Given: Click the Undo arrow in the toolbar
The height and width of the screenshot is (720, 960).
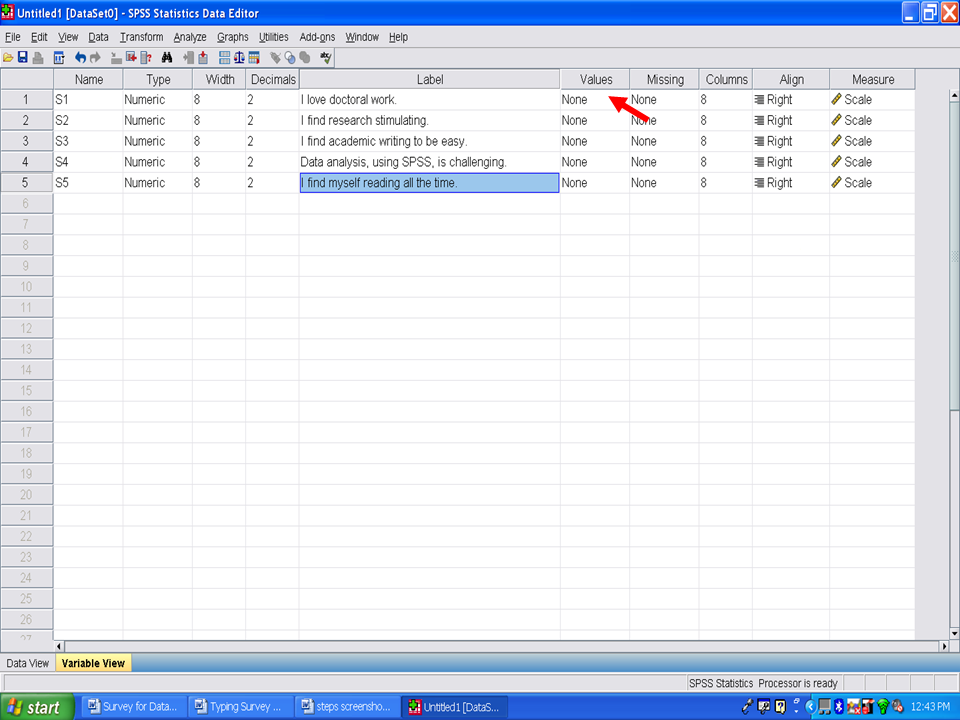Looking at the screenshot, I should pos(81,58).
